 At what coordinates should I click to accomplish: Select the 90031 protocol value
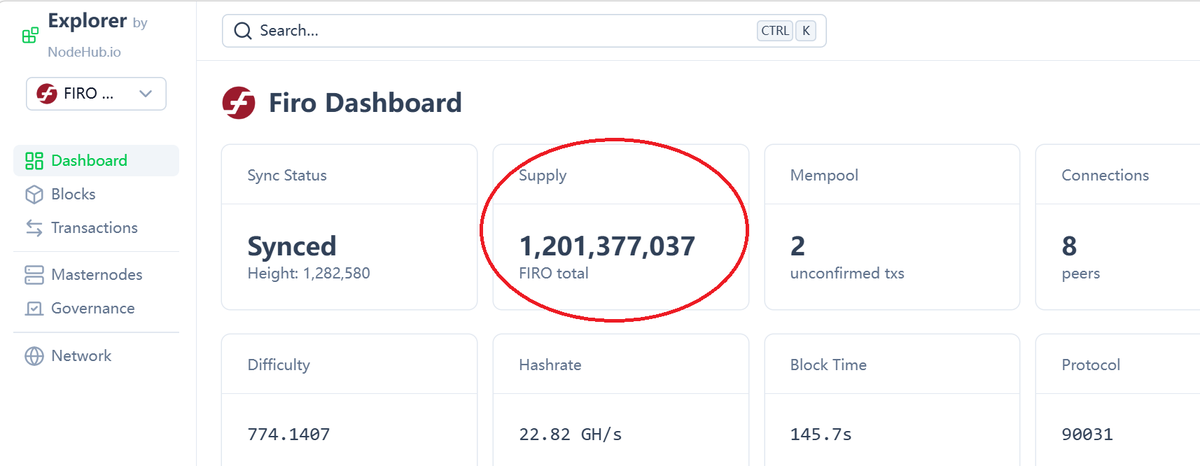point(1087,435)
